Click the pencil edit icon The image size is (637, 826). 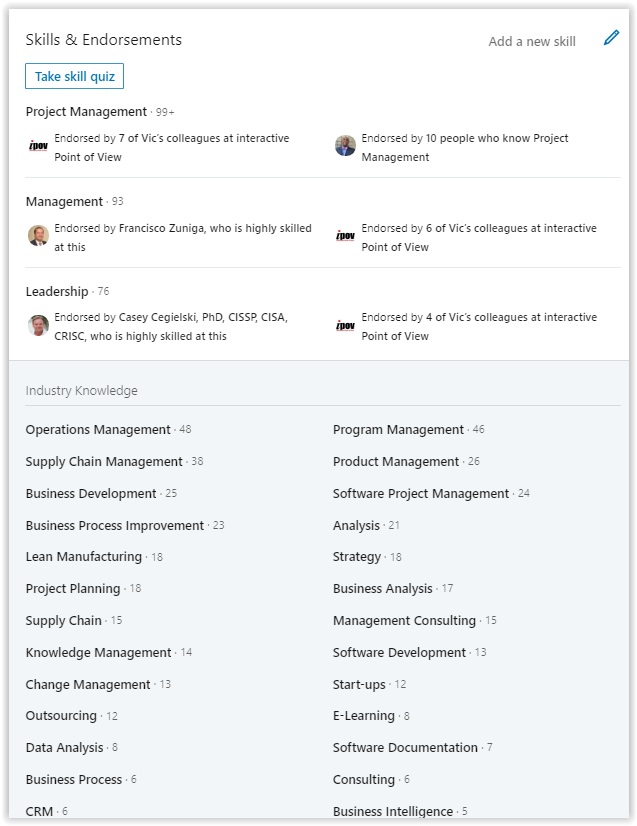[x=611, y=38]
